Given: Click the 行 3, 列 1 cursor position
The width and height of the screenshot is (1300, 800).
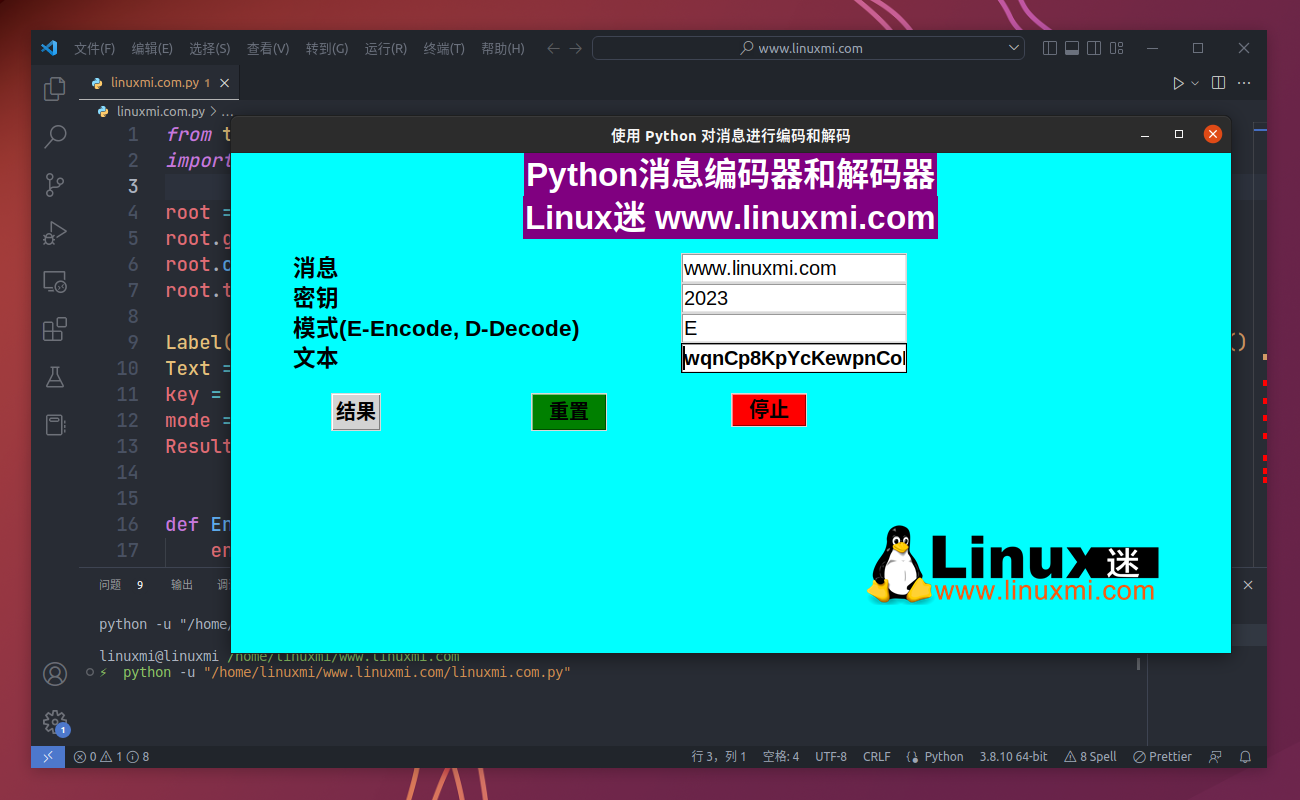Looking at the screenshot, I should tap(719, 757).
